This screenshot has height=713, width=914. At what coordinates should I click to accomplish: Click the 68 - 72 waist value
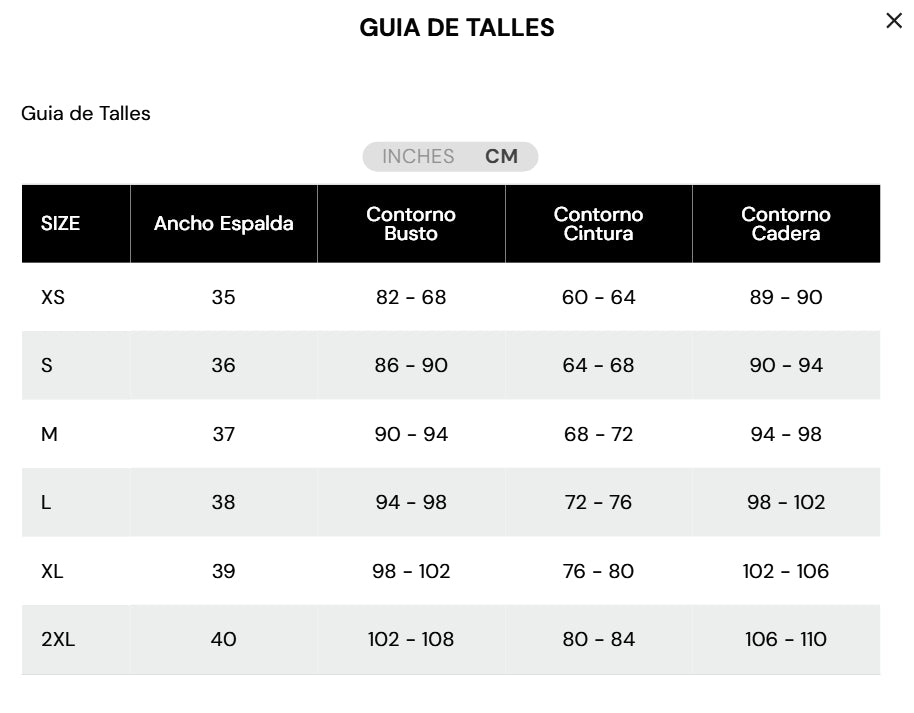[598, 434]
